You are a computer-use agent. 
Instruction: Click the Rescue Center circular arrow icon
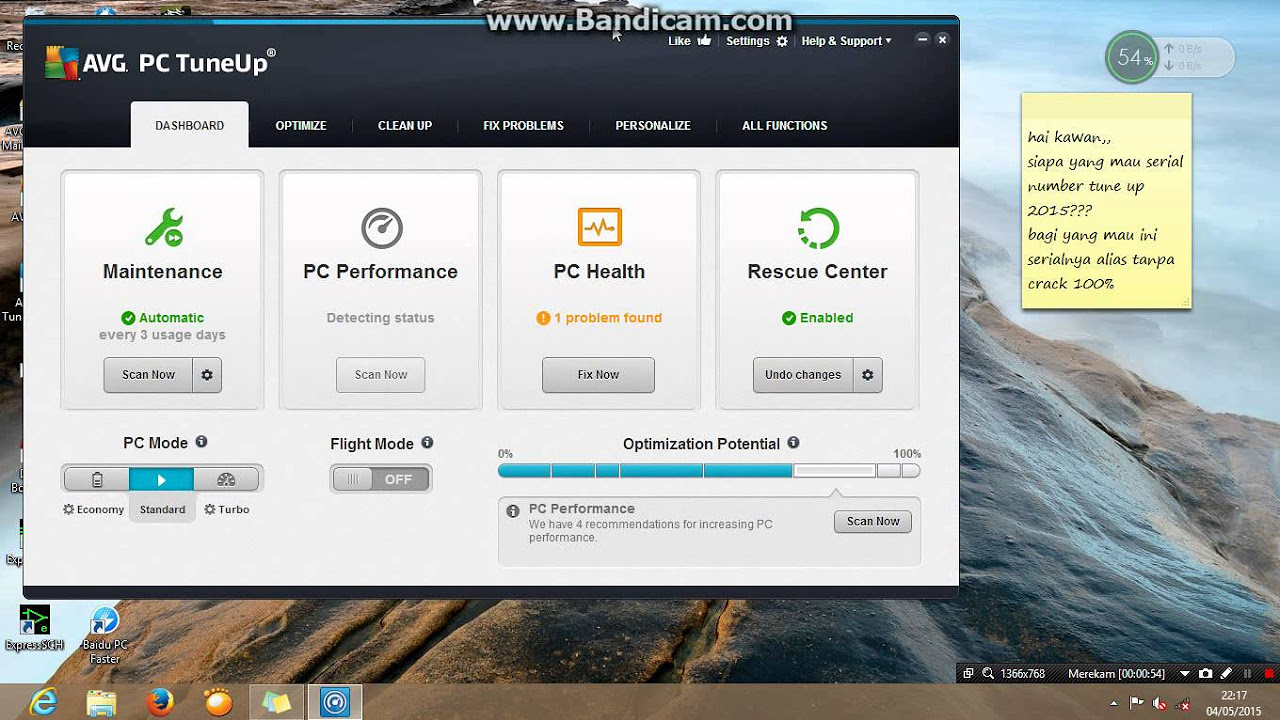[x=818, y=228]
